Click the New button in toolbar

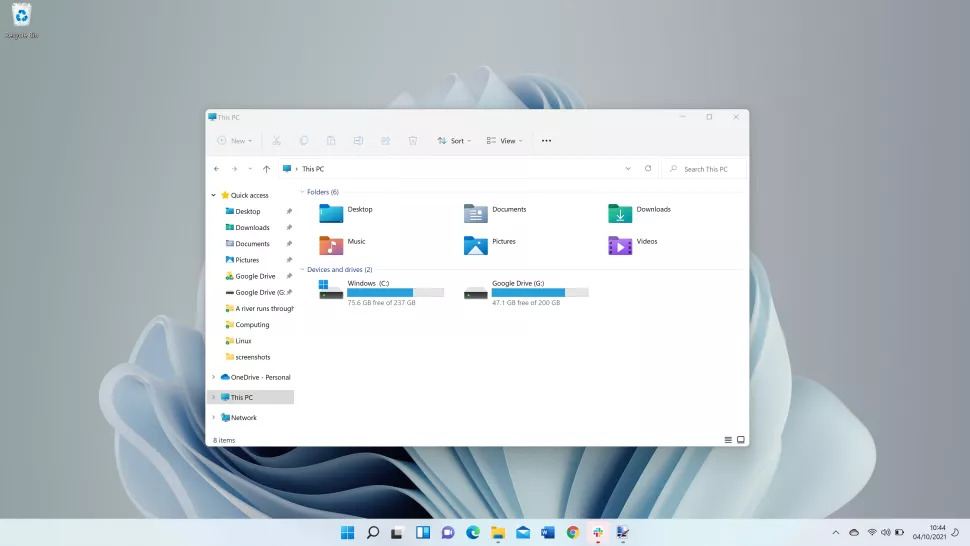pyautogui.click(x=234, y=141)
